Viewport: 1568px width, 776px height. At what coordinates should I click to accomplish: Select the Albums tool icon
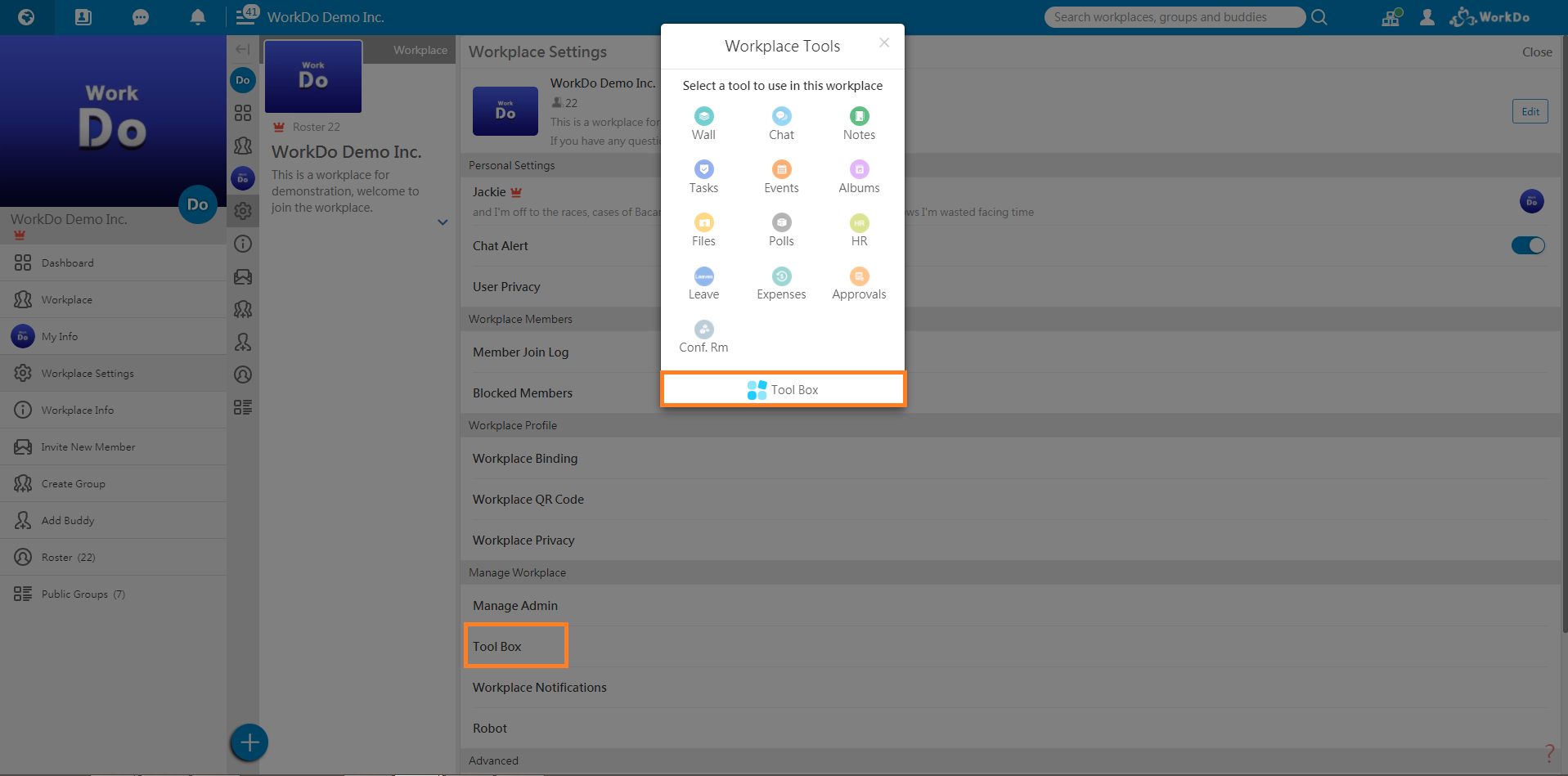pyautogui.click(x=859, y=169)
